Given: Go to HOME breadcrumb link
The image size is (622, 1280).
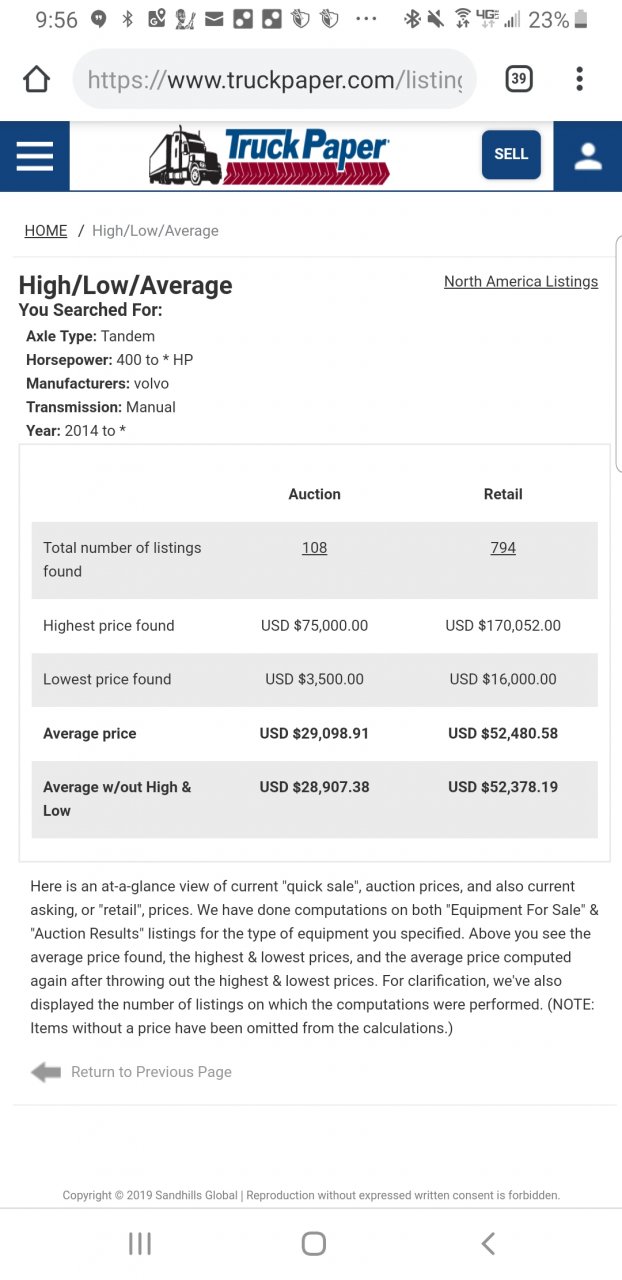Looking at the screenshot, I should [x=46, y=231].
